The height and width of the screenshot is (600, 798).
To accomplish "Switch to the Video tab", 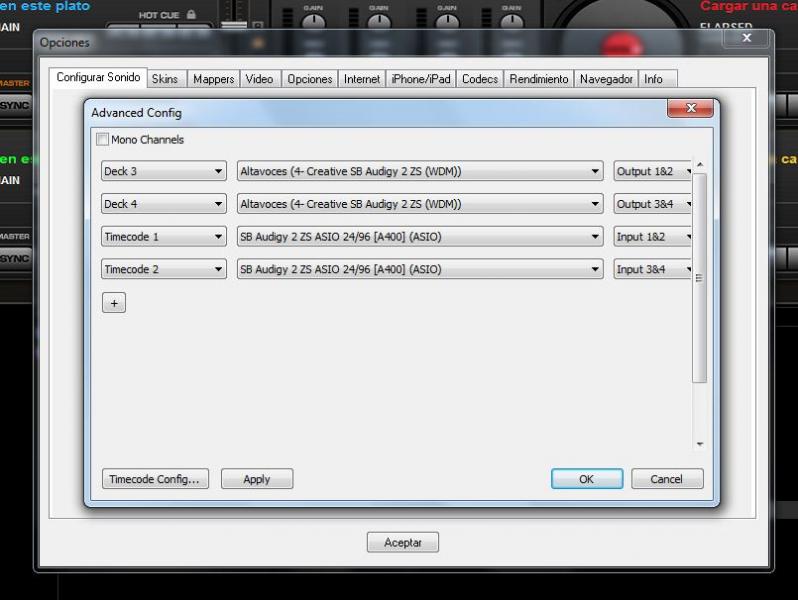I will pos(260,79).
